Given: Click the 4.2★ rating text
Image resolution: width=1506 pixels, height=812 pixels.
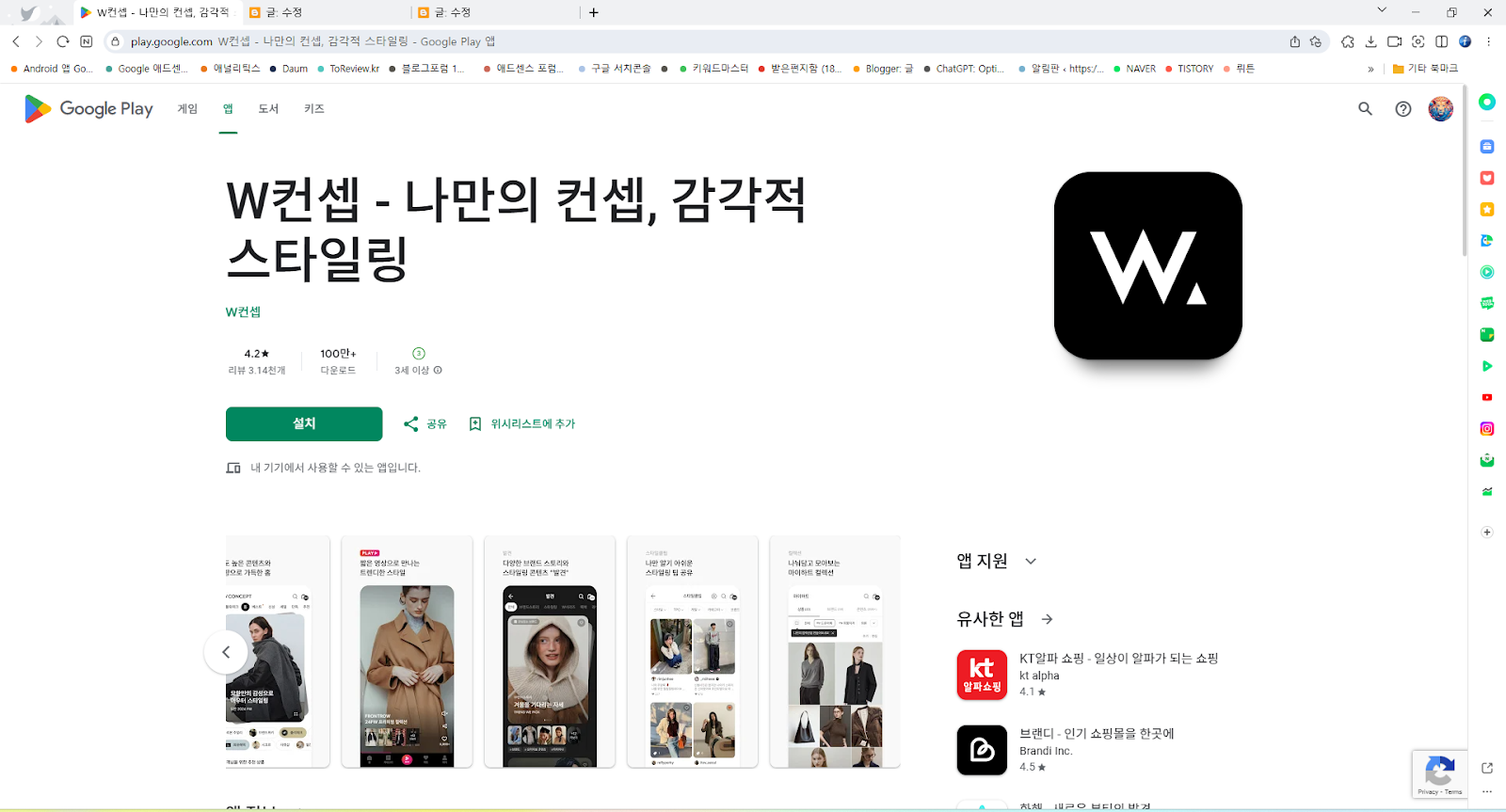Looking at the screenshot, I should [257, 354].
